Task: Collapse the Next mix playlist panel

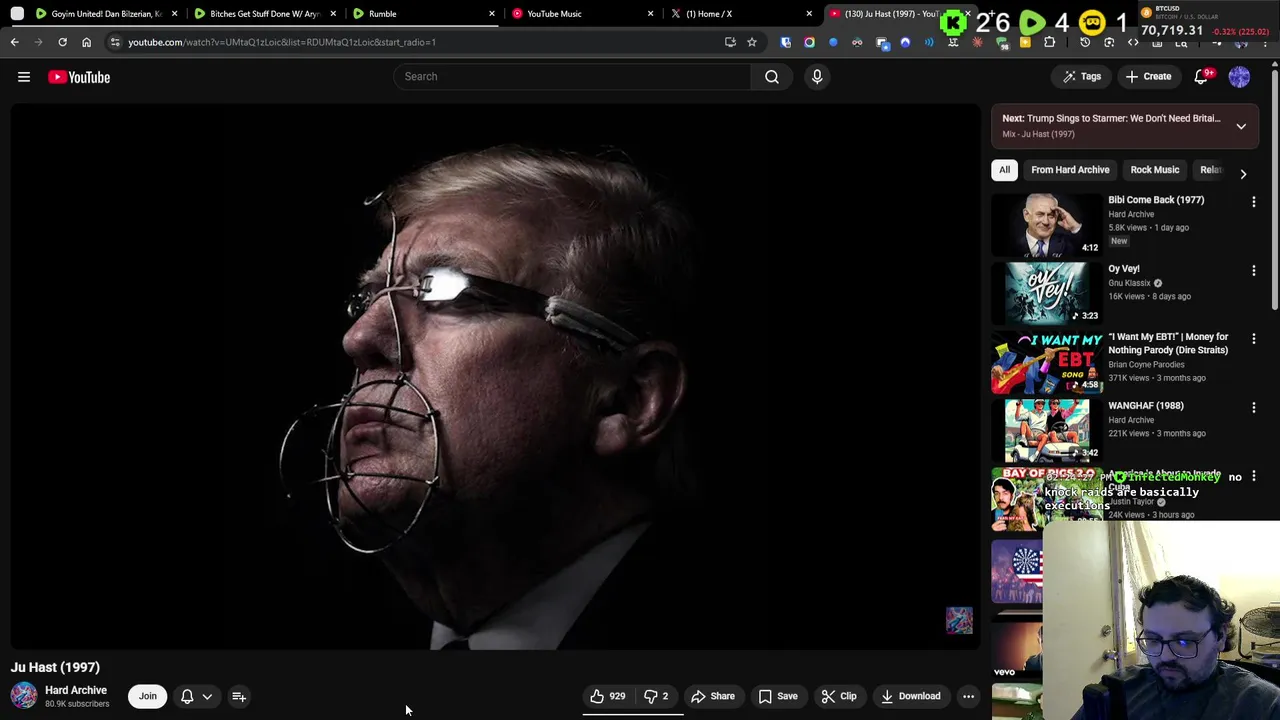Action: click(1241, 126)
